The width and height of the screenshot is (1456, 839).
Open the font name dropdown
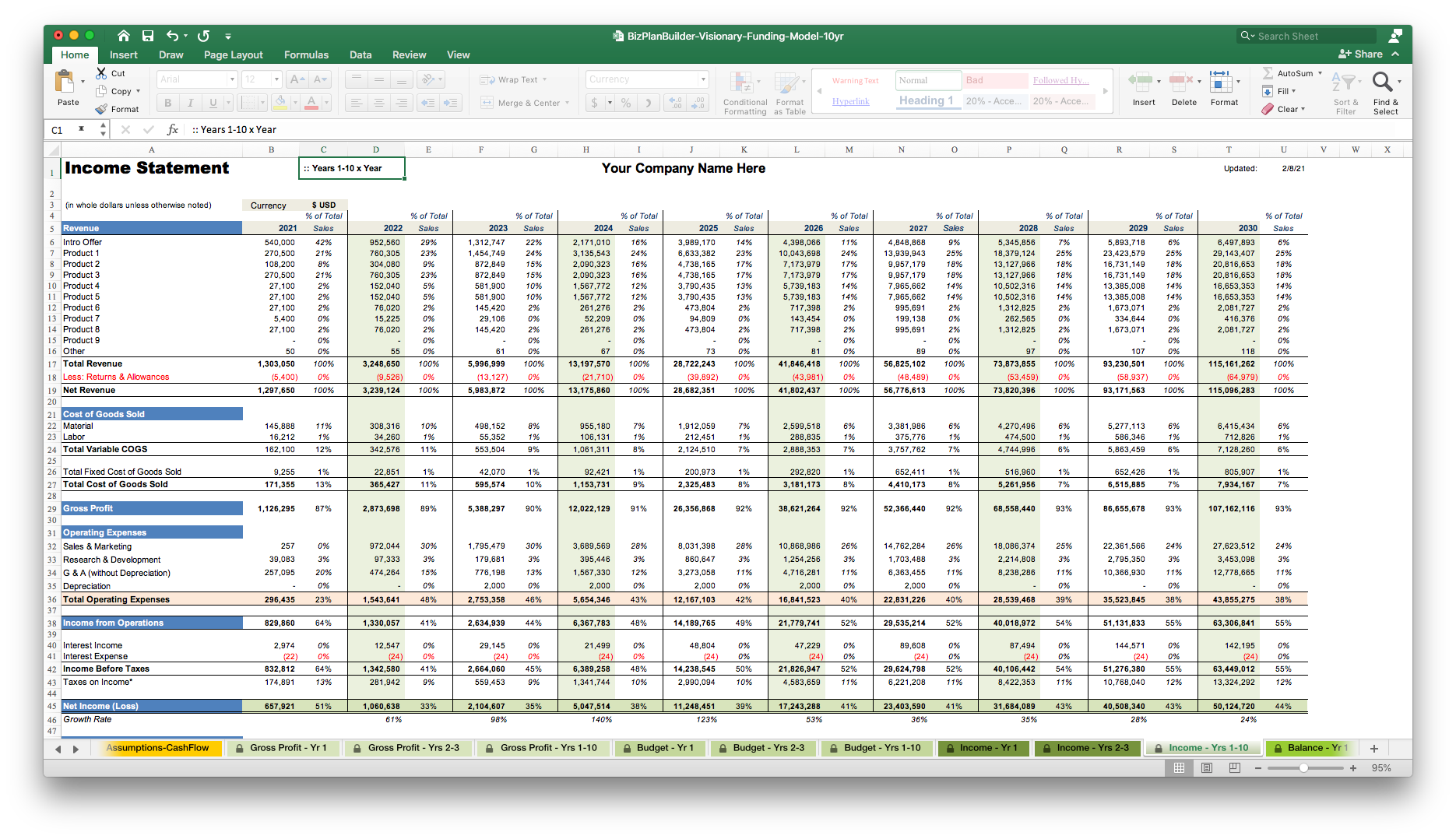coord(232,79)
